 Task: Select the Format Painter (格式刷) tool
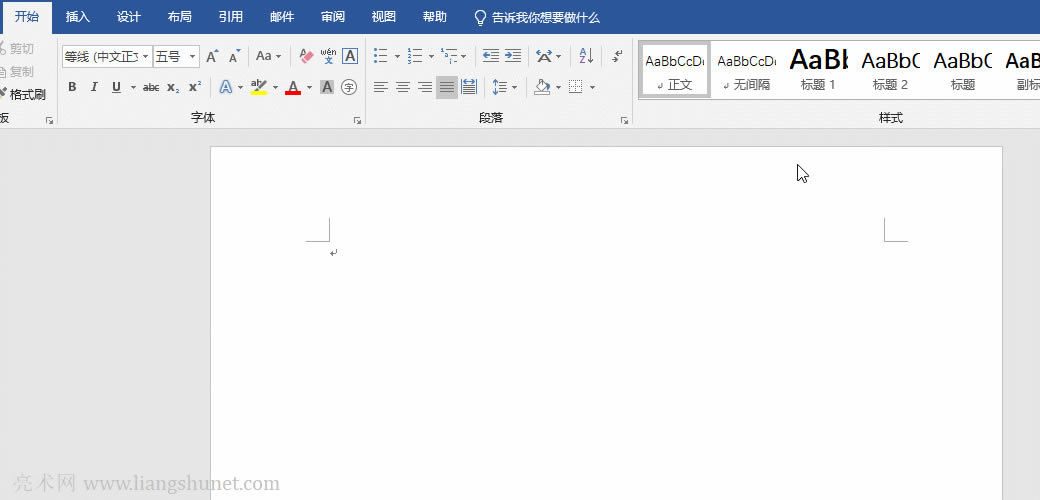point(24,94)
